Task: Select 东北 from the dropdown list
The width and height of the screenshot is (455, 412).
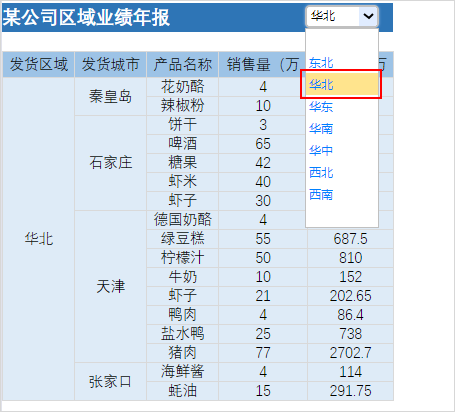Action: [x=342, y=63]
